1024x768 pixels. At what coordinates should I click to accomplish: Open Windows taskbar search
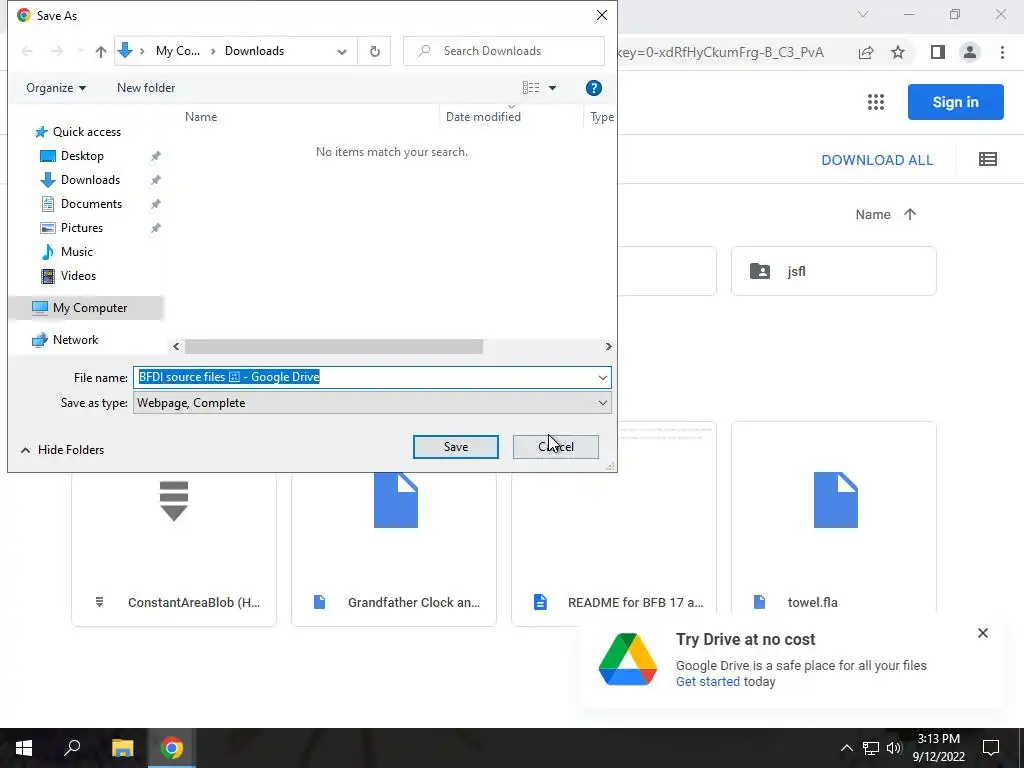pyautogui.click(x=72, y=748)
